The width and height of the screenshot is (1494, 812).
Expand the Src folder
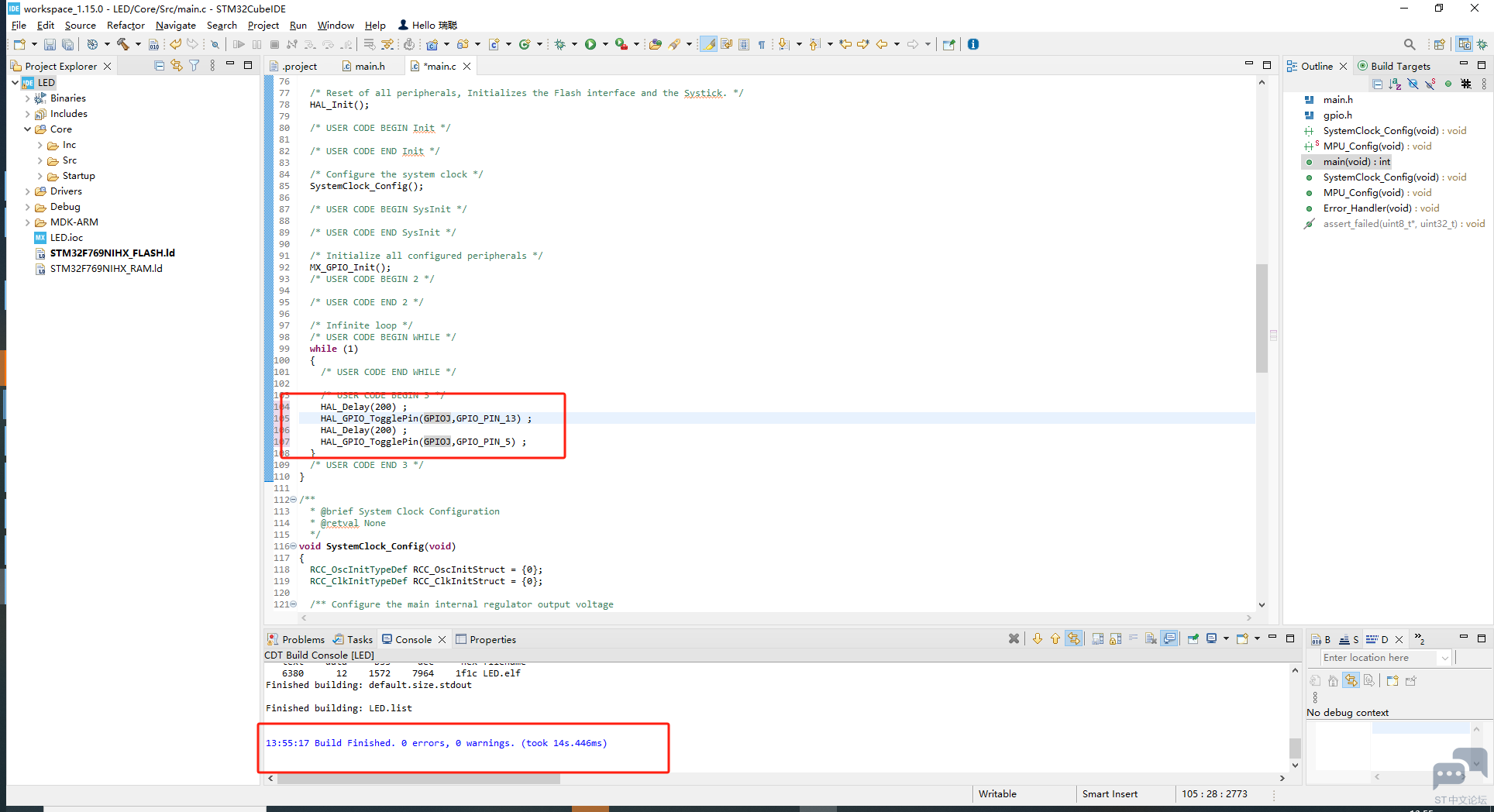[x=40, y=160]
